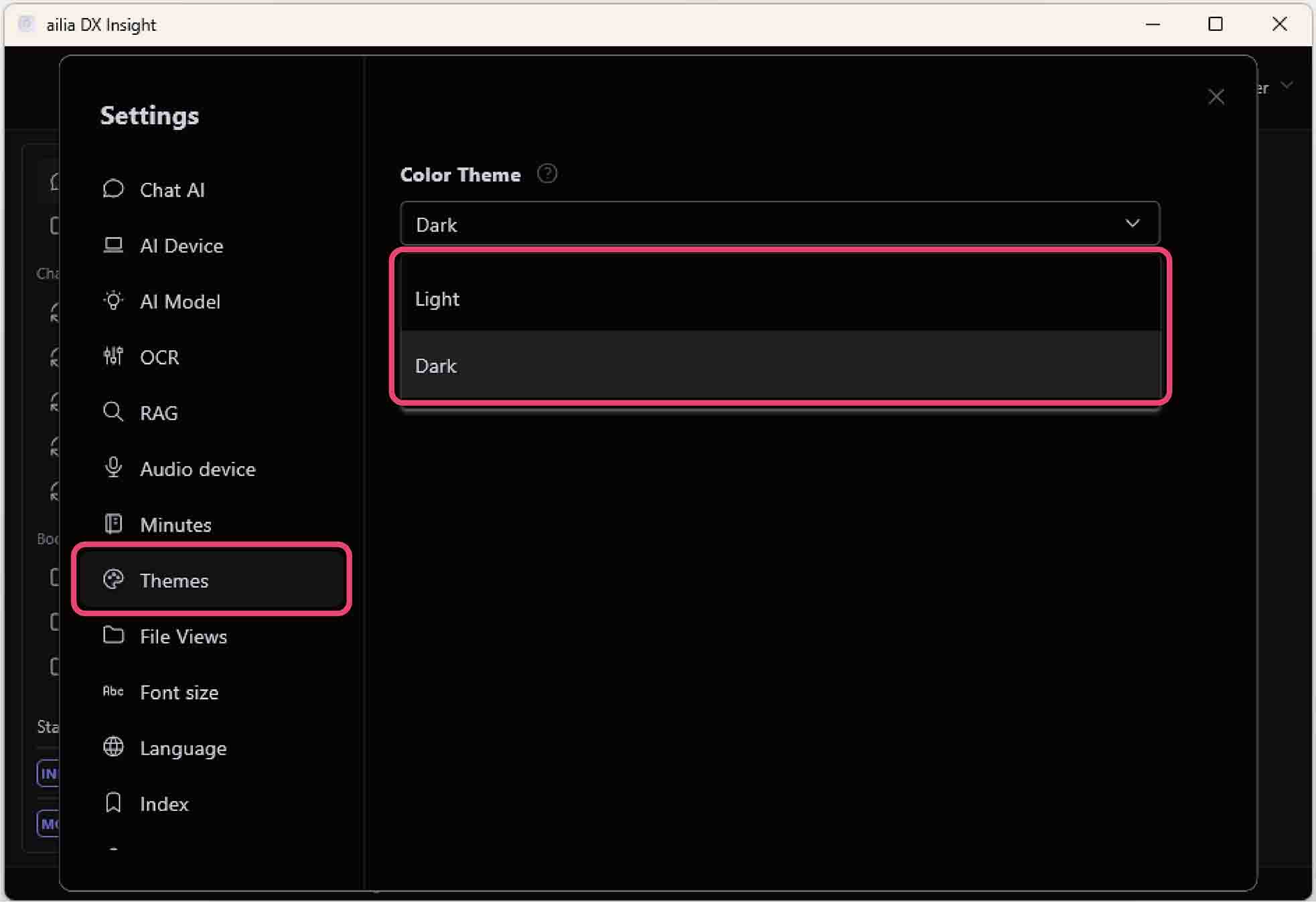Image resolution: width=1316 pixels, height=902 pixels.
Task: Click the AI Device monitor icon
Action: coord(113,245)
